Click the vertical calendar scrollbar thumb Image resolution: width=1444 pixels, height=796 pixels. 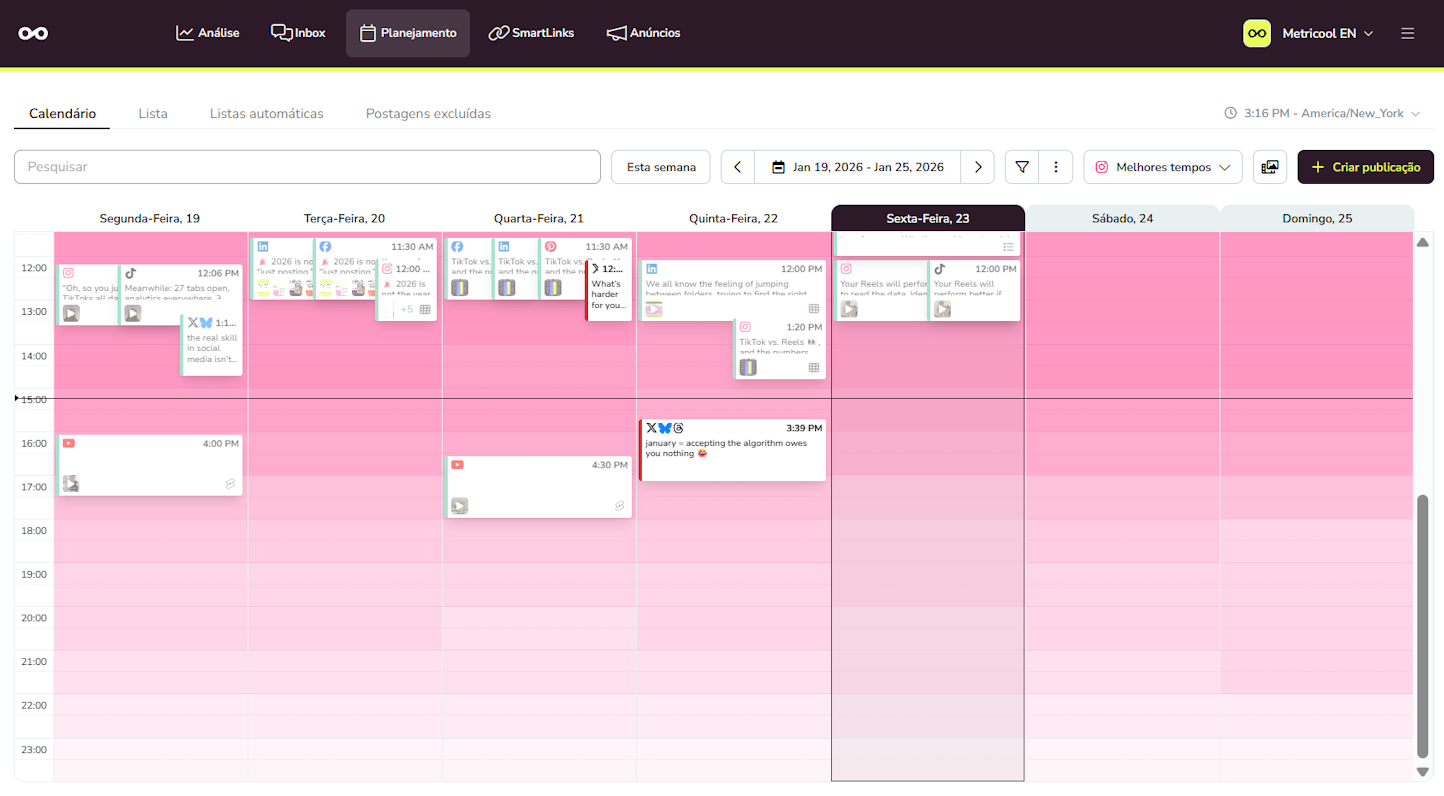tap(1423, 626)
